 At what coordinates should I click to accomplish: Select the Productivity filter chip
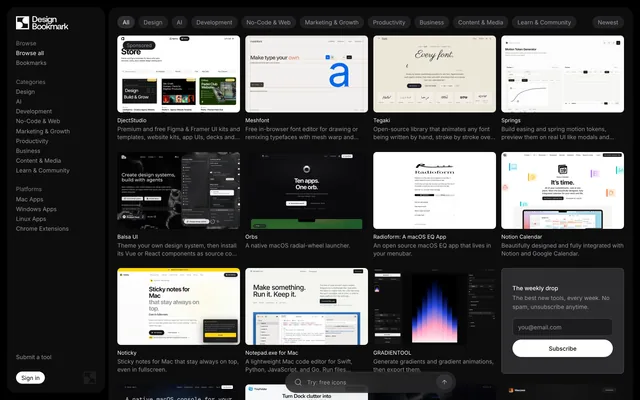point(389,22)
